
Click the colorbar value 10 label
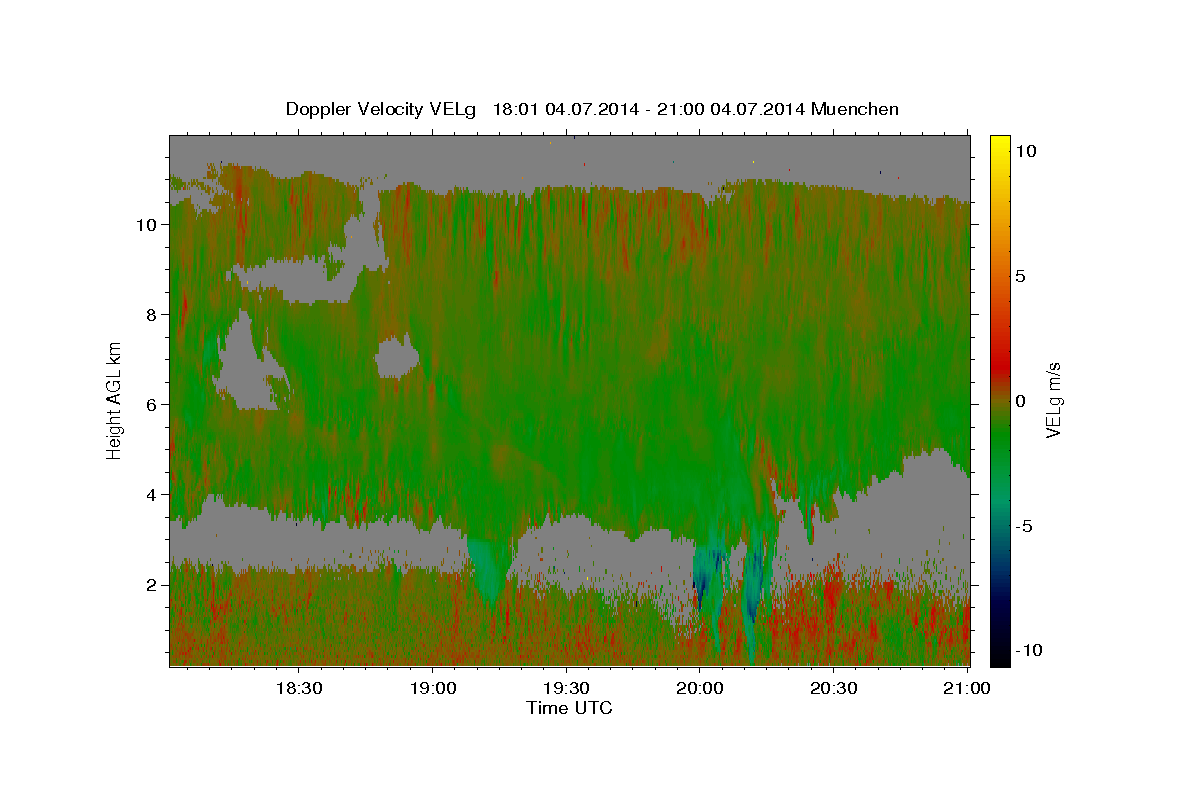pos(1027,151)
